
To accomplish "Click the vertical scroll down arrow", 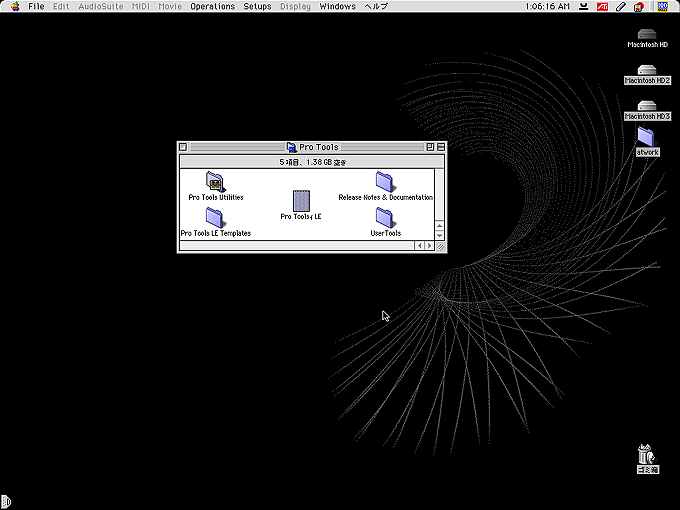I will [439, 235].
